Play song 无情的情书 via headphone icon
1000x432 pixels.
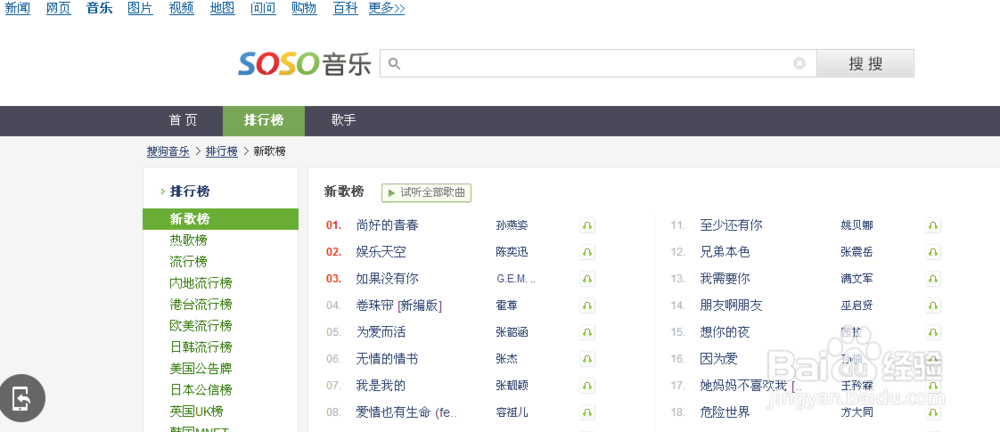coord(587,359)
